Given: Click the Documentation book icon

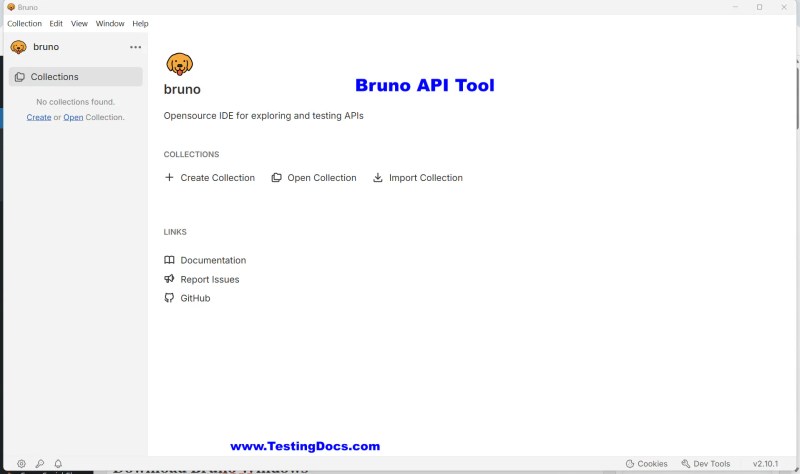Looking at the screenshot, I should click(x=169, y=260).
